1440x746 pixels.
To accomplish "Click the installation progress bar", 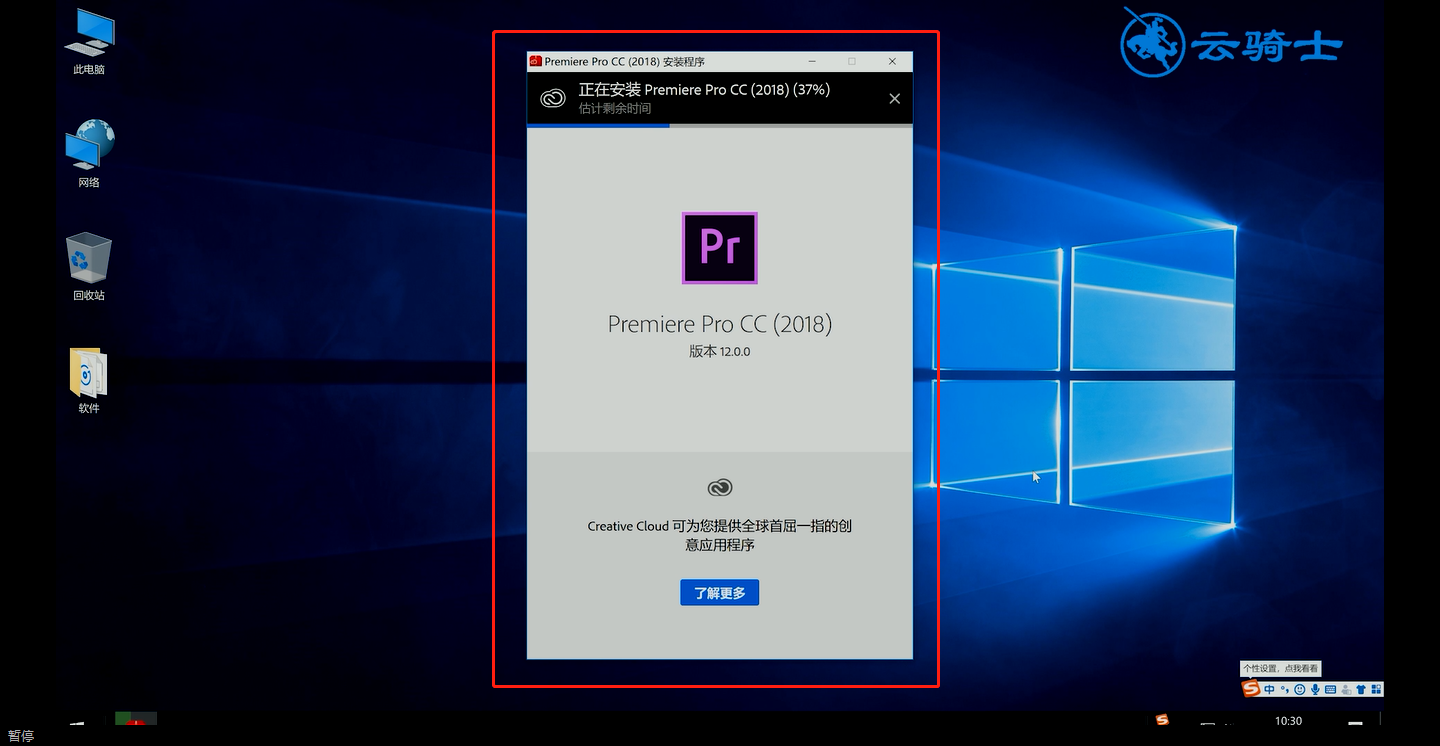I will click(720, 126).
